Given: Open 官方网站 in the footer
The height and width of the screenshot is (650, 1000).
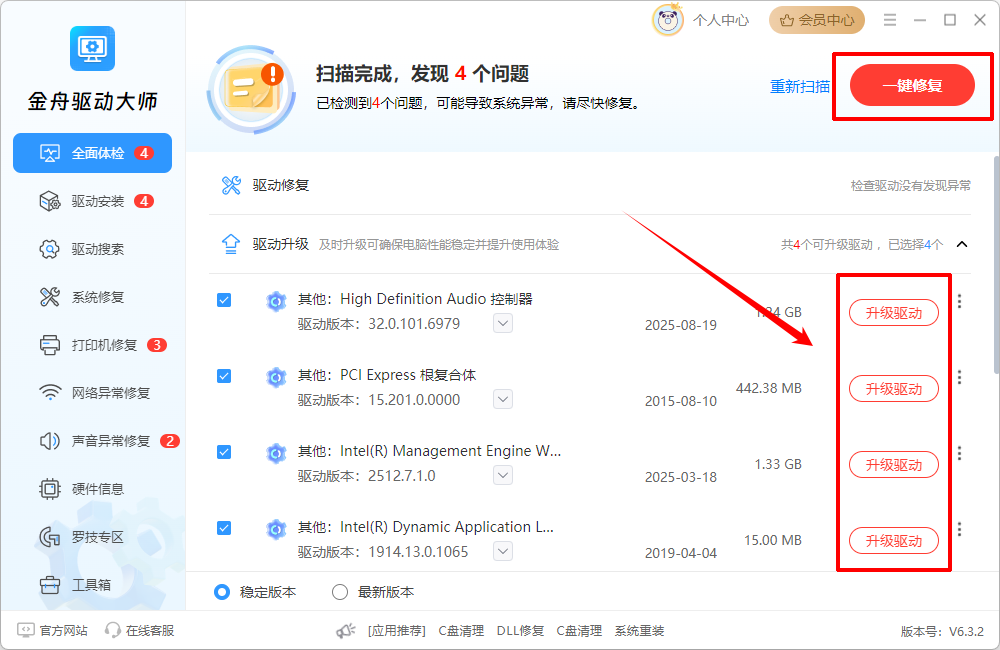Looking at the screenshot, I should click(52, 630).
